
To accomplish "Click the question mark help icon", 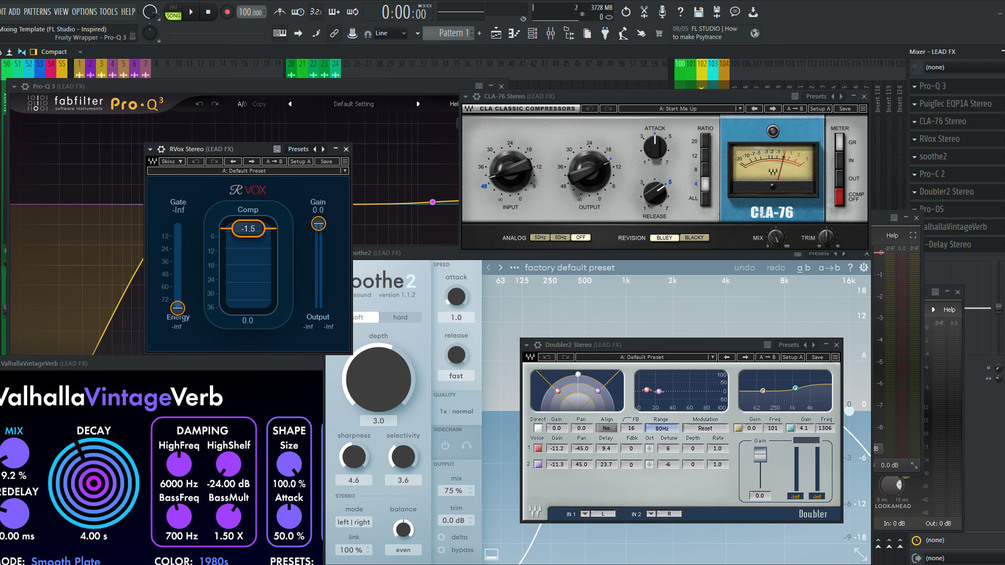I will (680, 12).
